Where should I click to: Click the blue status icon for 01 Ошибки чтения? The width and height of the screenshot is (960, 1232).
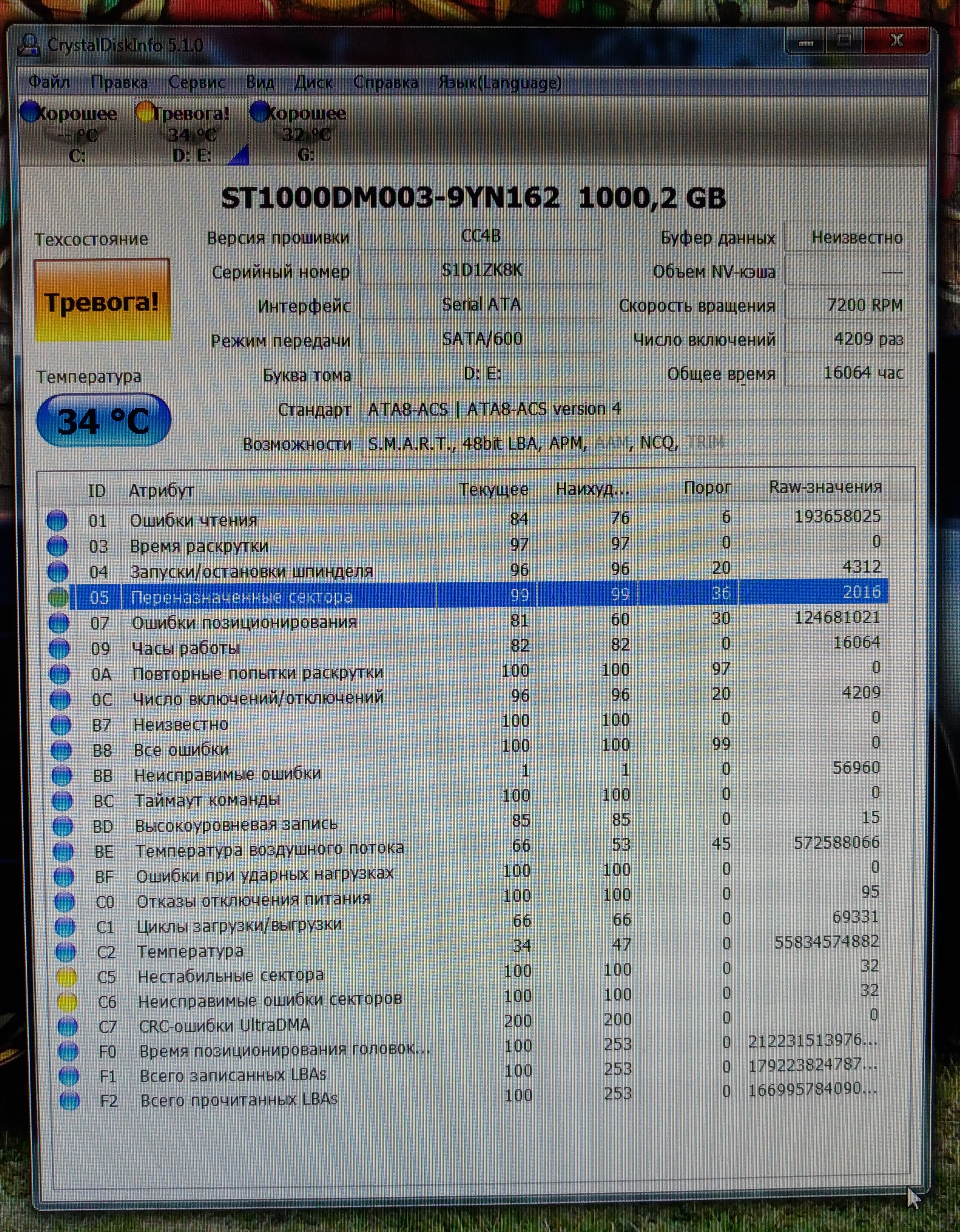point(56,520)
